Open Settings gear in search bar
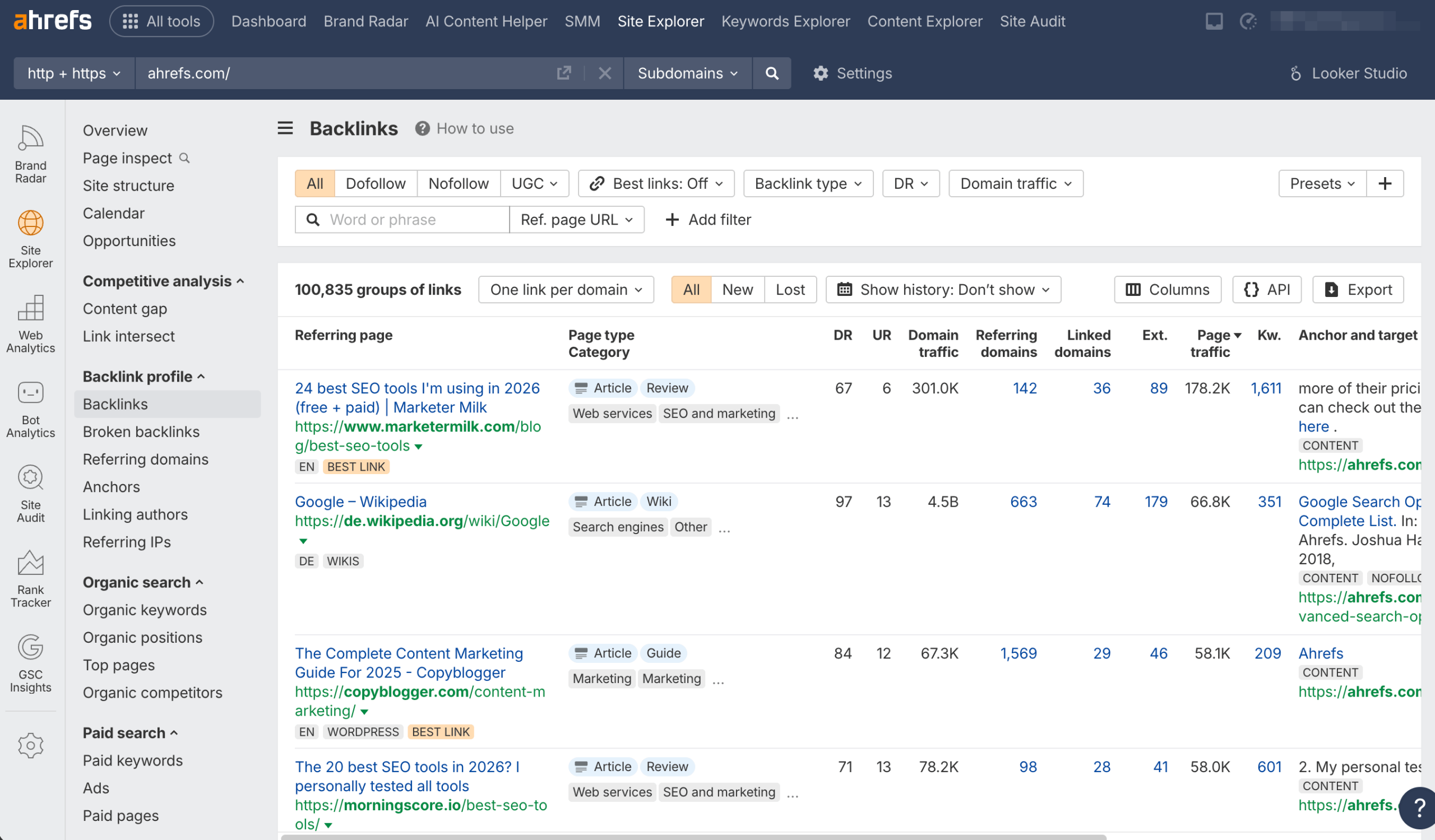Image resolution: width=1435 pixels, height=840 pixels. 853,73
